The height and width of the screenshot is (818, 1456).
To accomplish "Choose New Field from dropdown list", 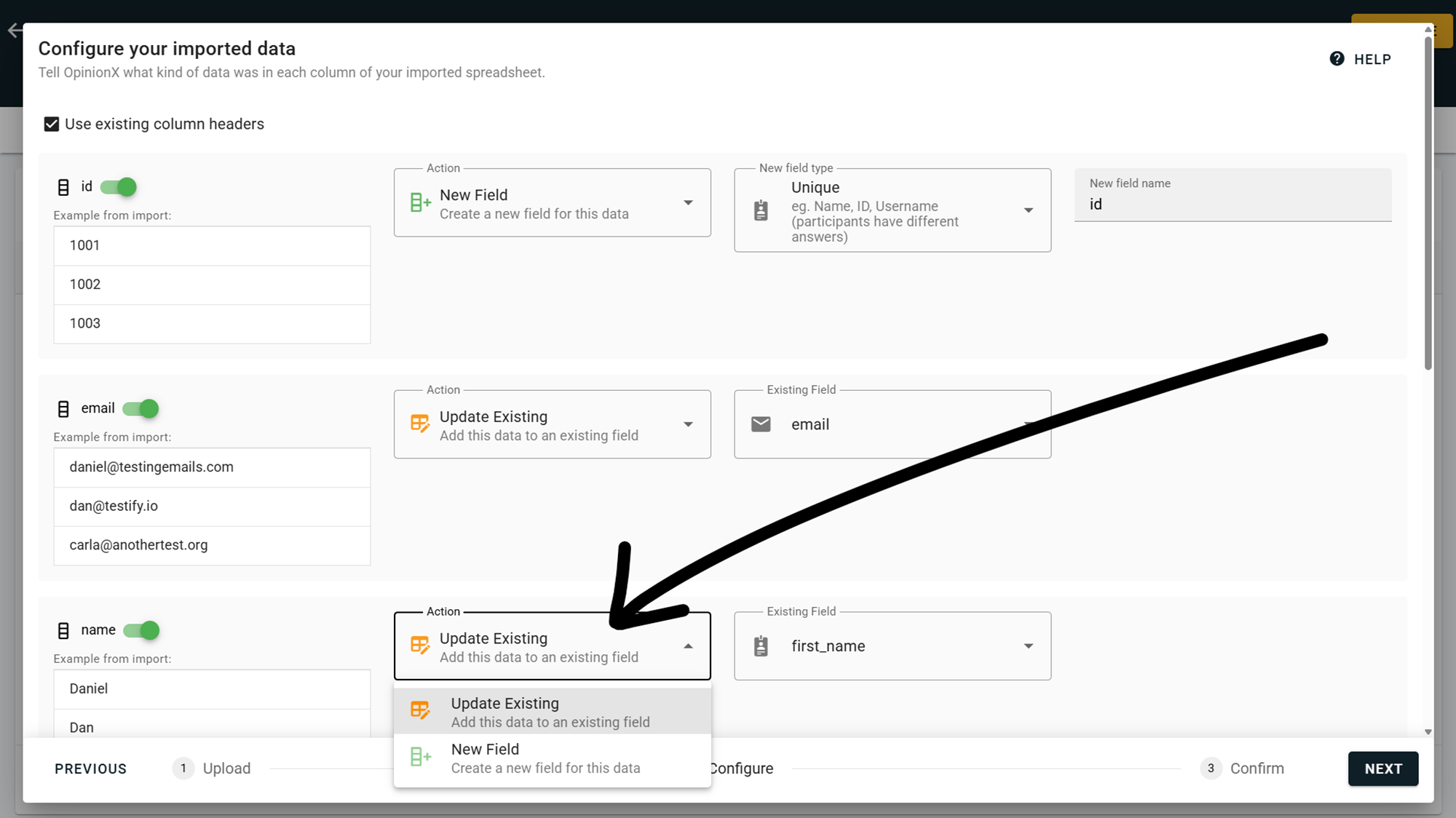I will (x=551, y=758).
